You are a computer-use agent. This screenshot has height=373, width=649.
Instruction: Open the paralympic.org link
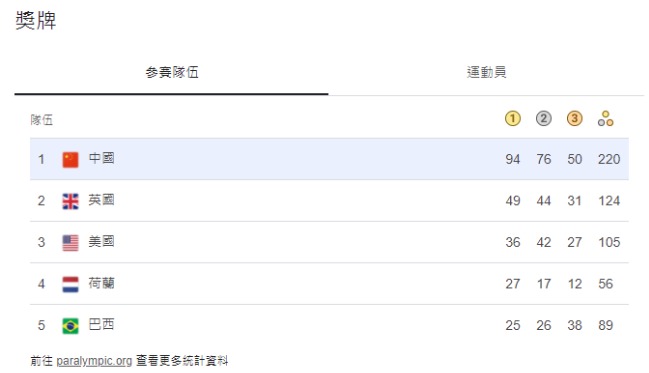[x=94, y=361]
